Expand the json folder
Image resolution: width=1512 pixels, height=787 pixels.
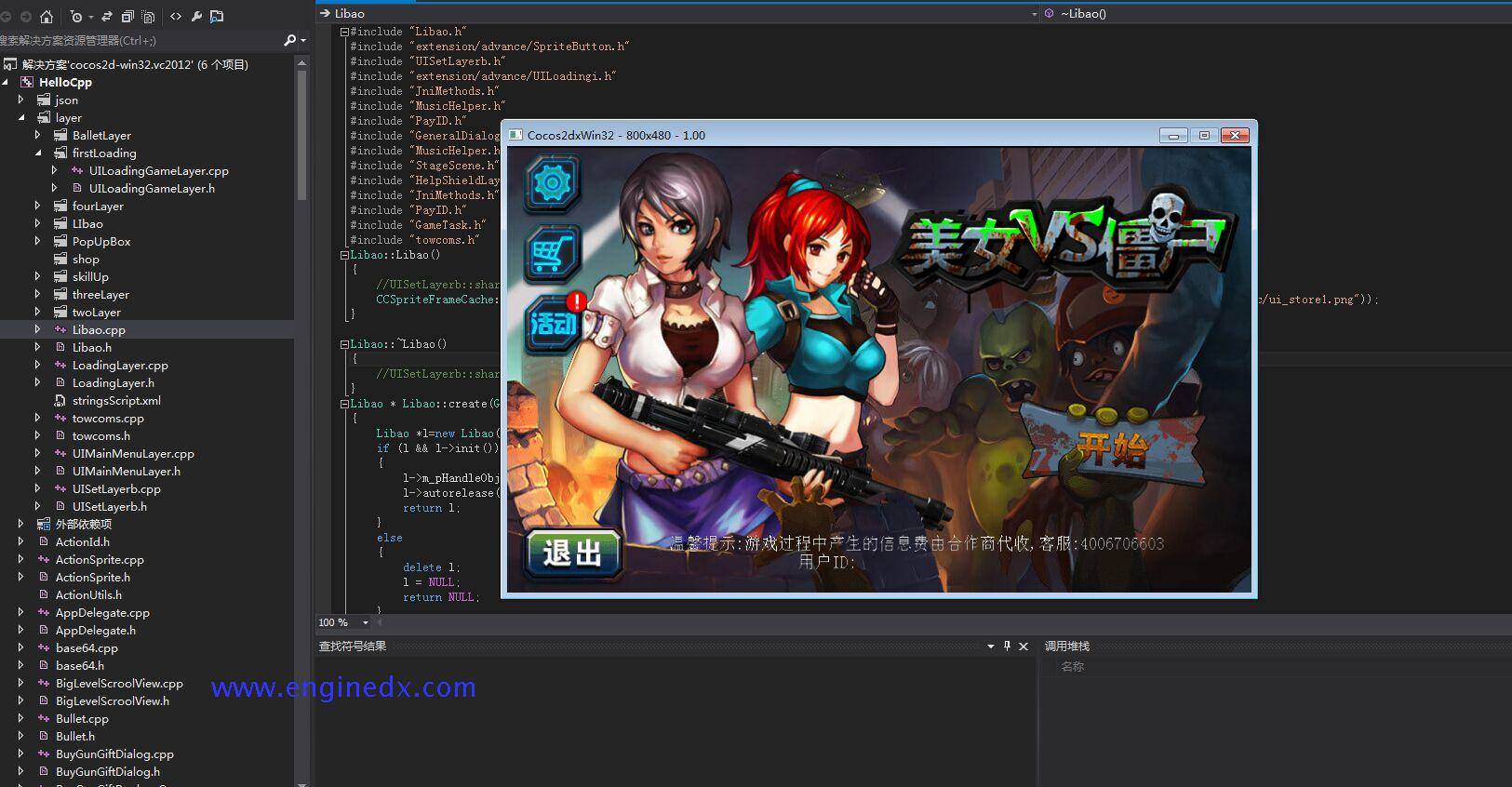(20, 100)
